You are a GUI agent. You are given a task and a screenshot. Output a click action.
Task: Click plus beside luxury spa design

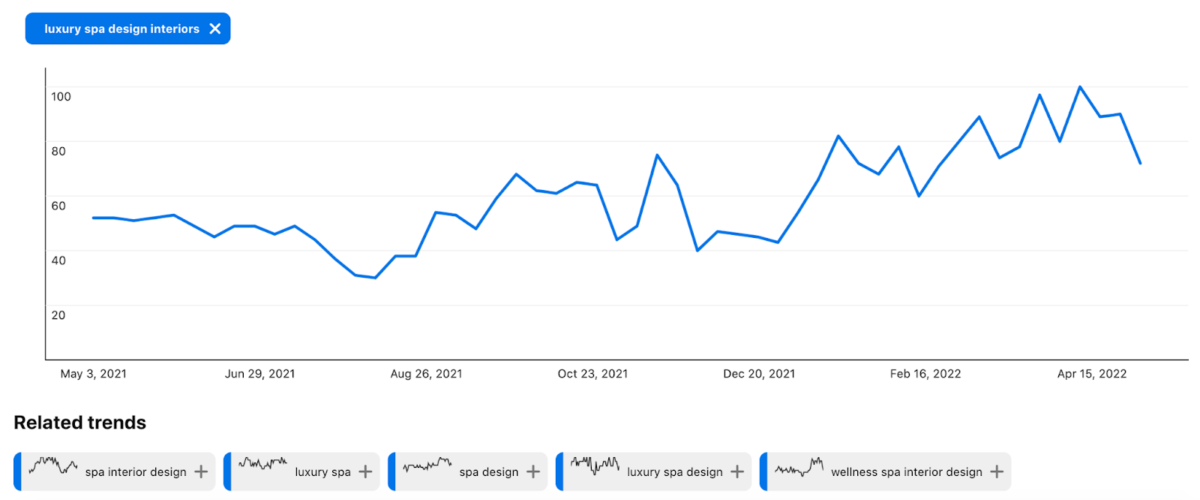point(737,472)
